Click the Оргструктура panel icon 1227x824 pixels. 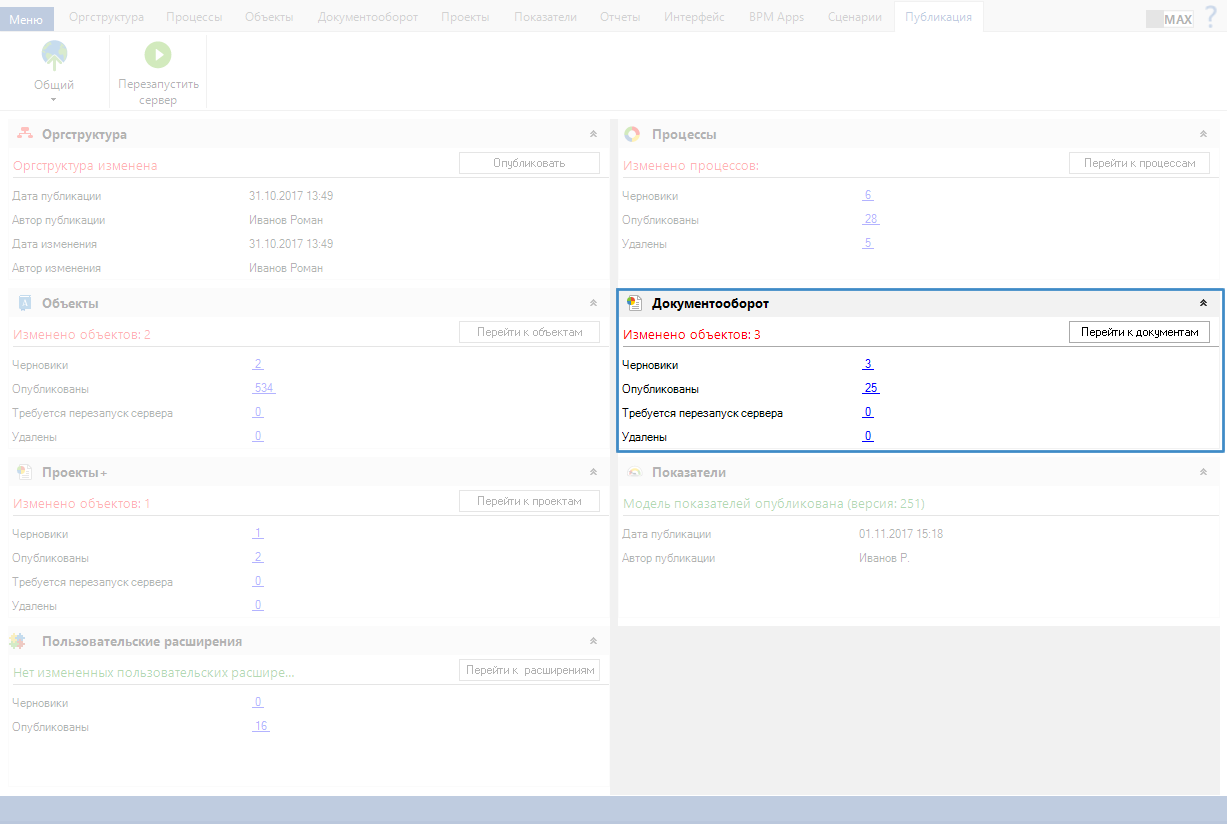25,134
